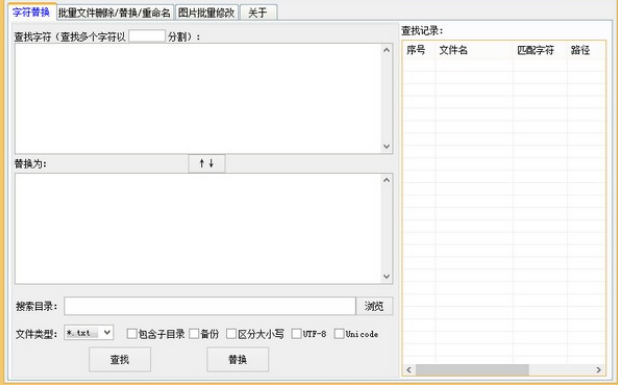Click left arrow of results horizontal scrollbar
This screenshot has width=618, height=385.
click(409, 370)
